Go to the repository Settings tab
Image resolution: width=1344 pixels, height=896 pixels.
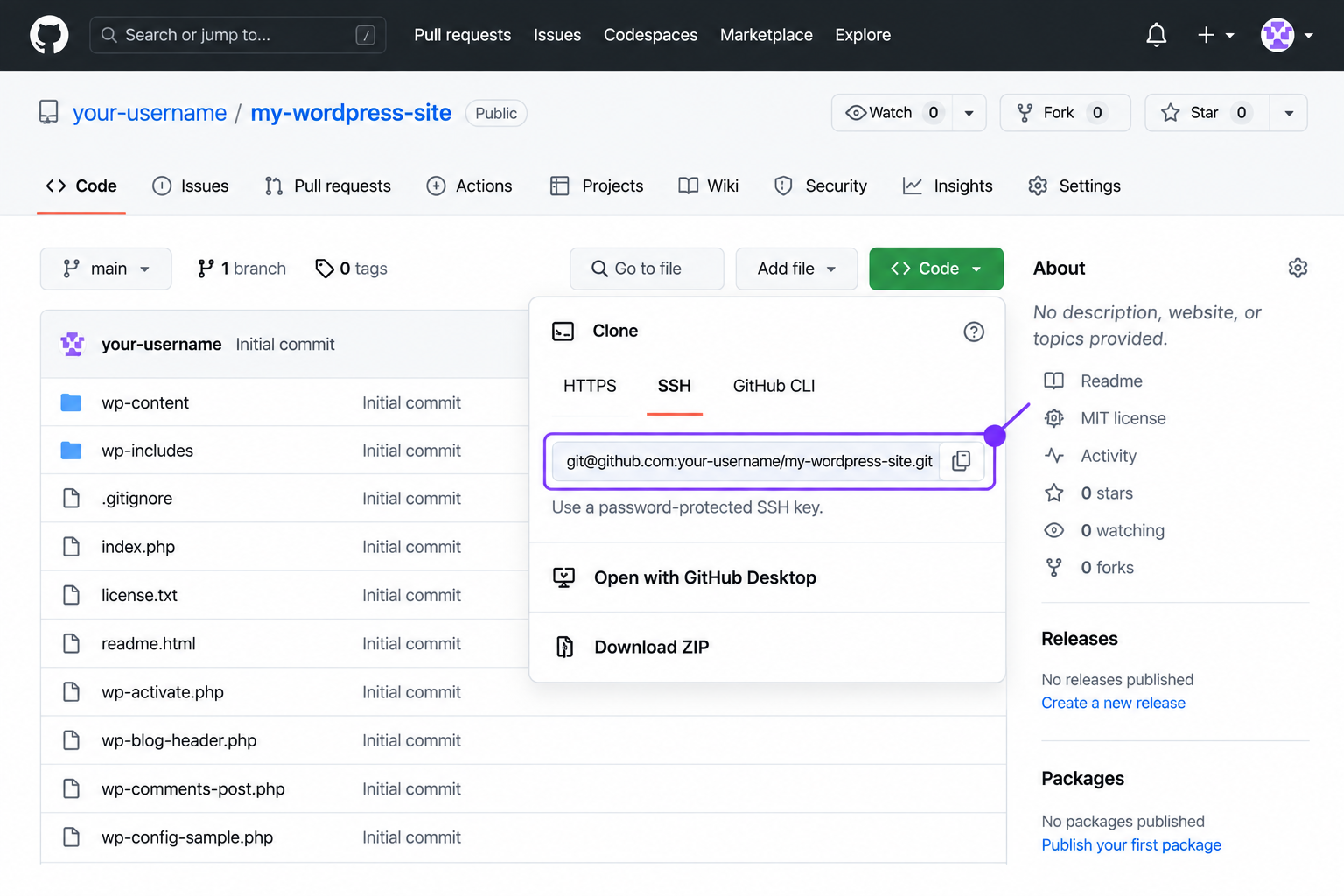(1074, 185)
